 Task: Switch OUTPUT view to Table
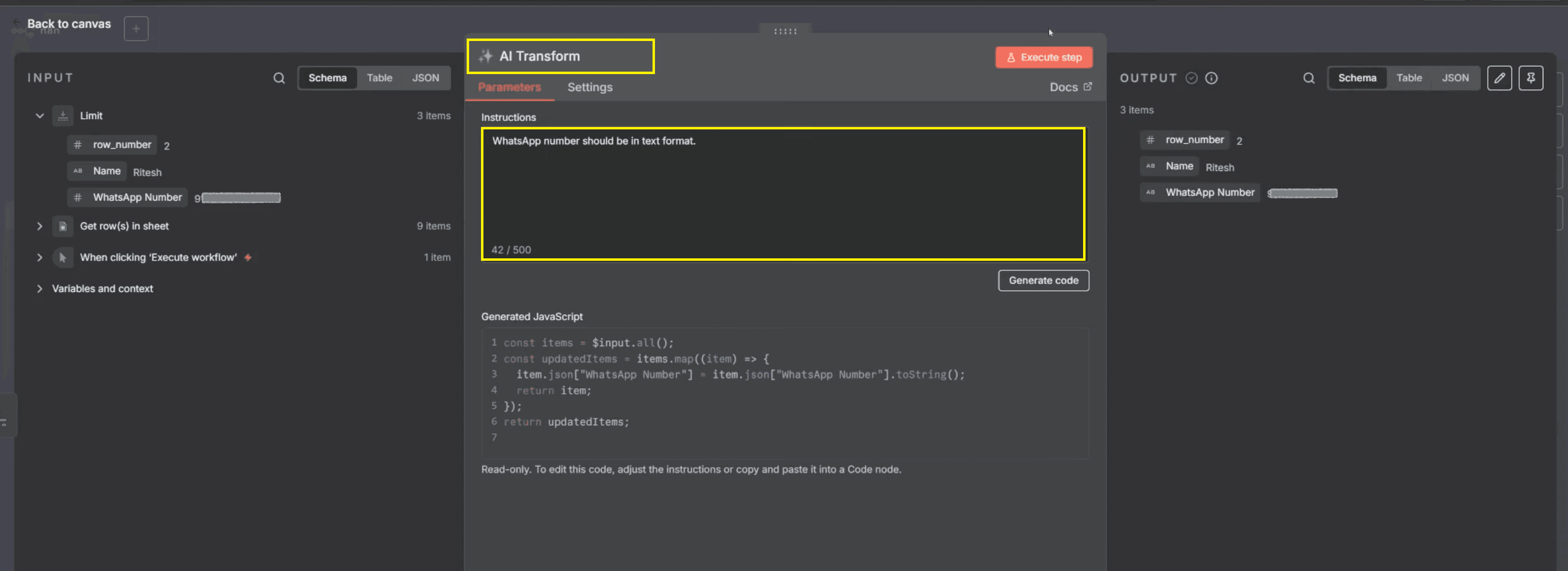pos(1408,78)
